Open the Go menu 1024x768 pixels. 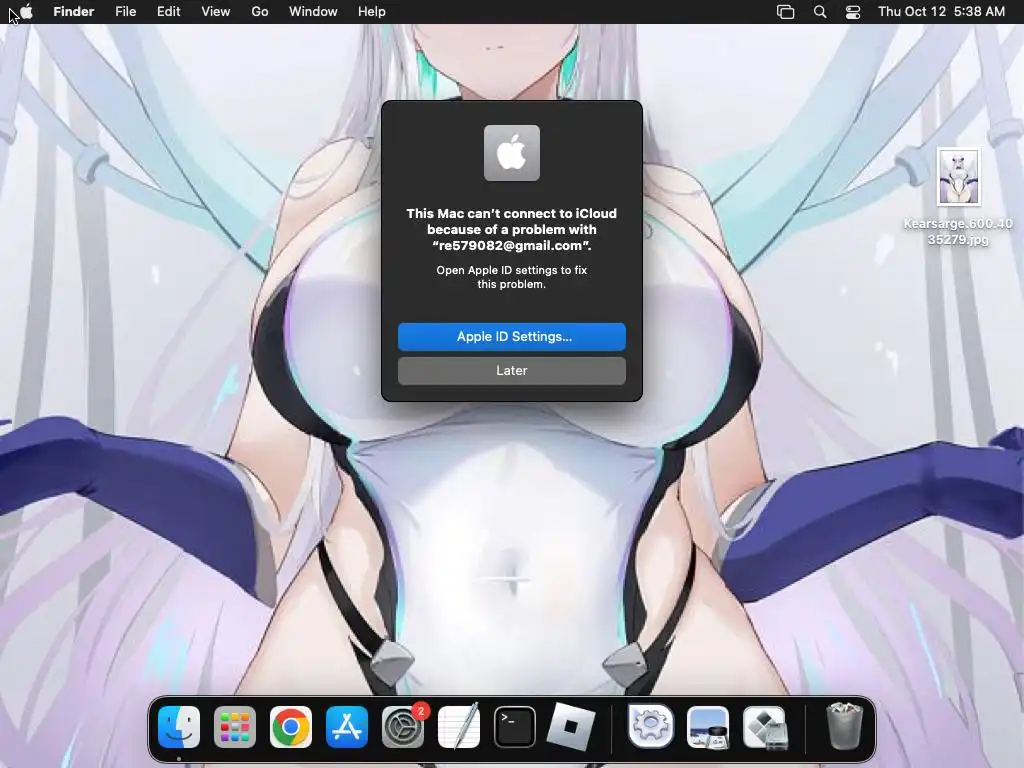pyautogui.click(x=260, y=12)
